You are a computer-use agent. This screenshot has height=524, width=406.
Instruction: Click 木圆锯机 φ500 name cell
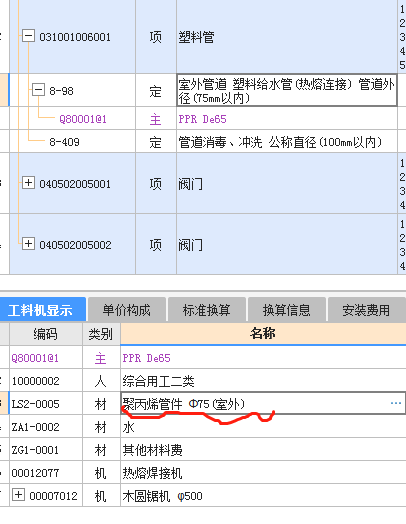point(263,496)
